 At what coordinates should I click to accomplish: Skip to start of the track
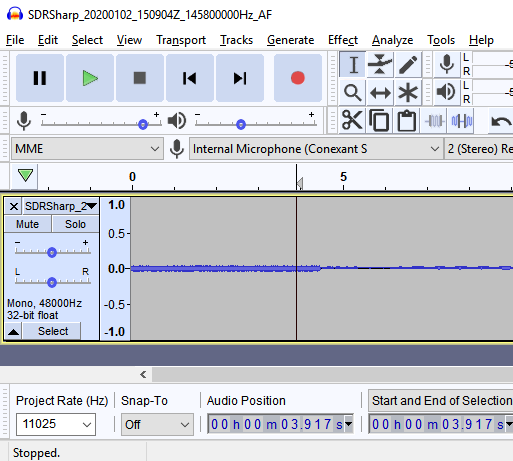tap(190, 78)
